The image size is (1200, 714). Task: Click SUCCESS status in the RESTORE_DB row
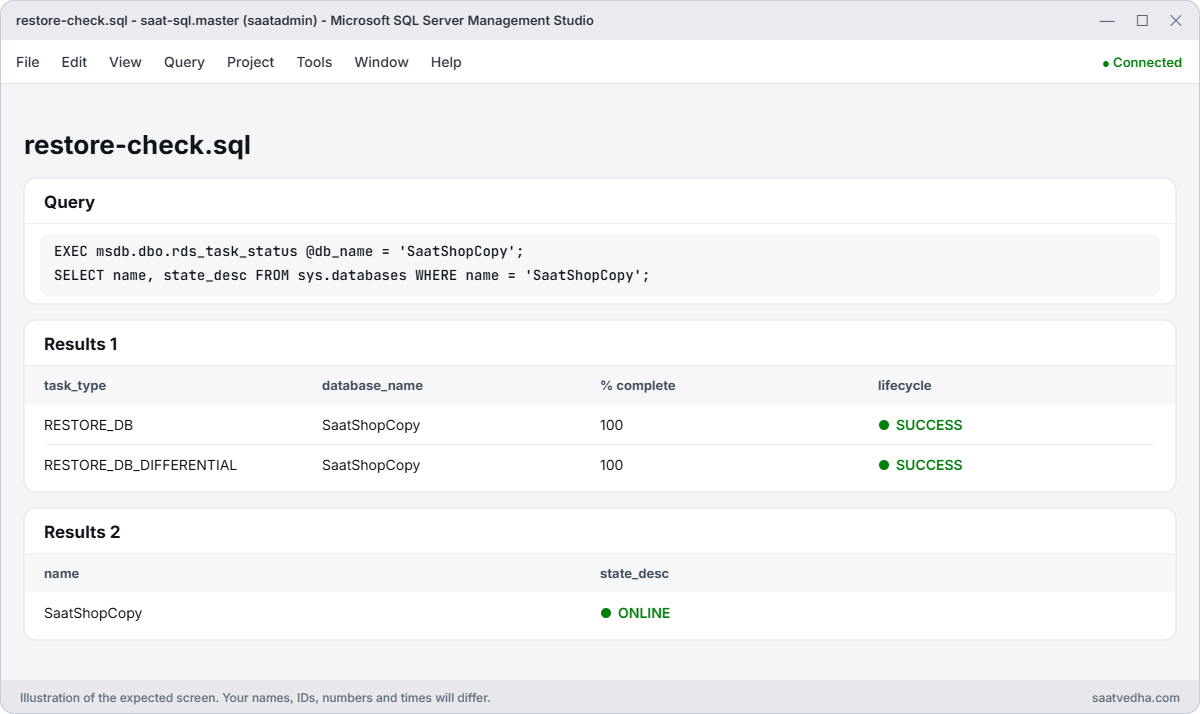(x=920, y=425)
